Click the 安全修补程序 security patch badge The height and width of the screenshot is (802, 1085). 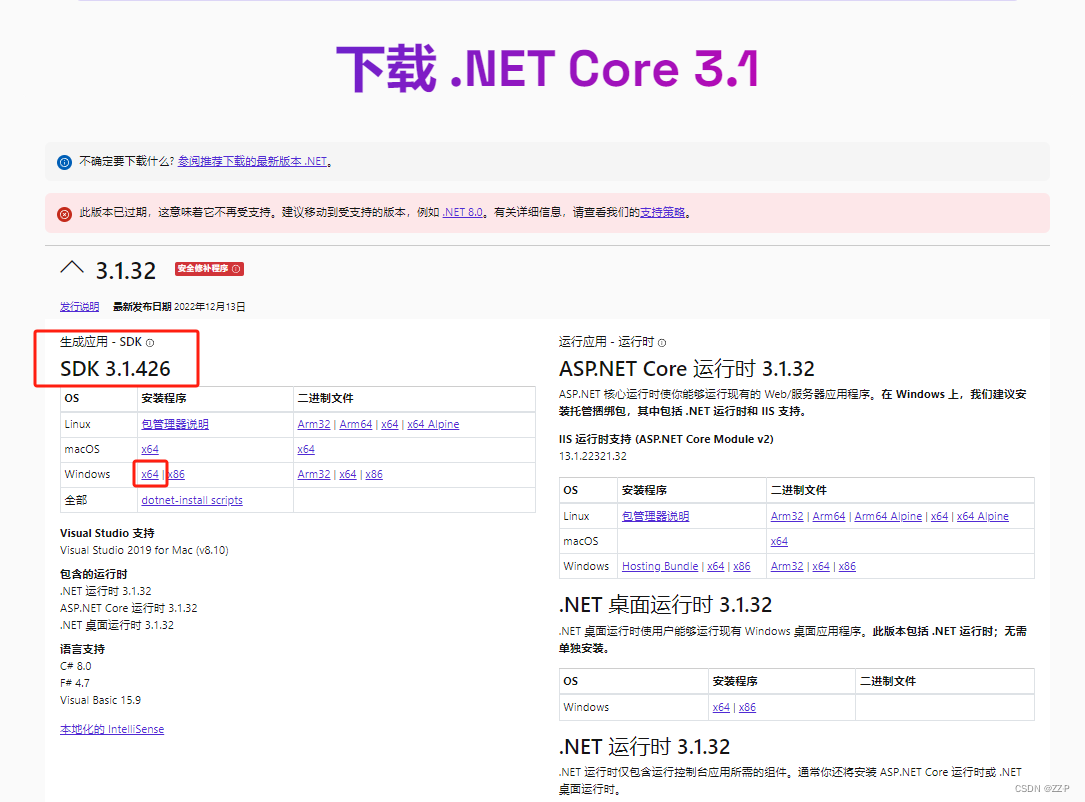[x=209, y=269]
